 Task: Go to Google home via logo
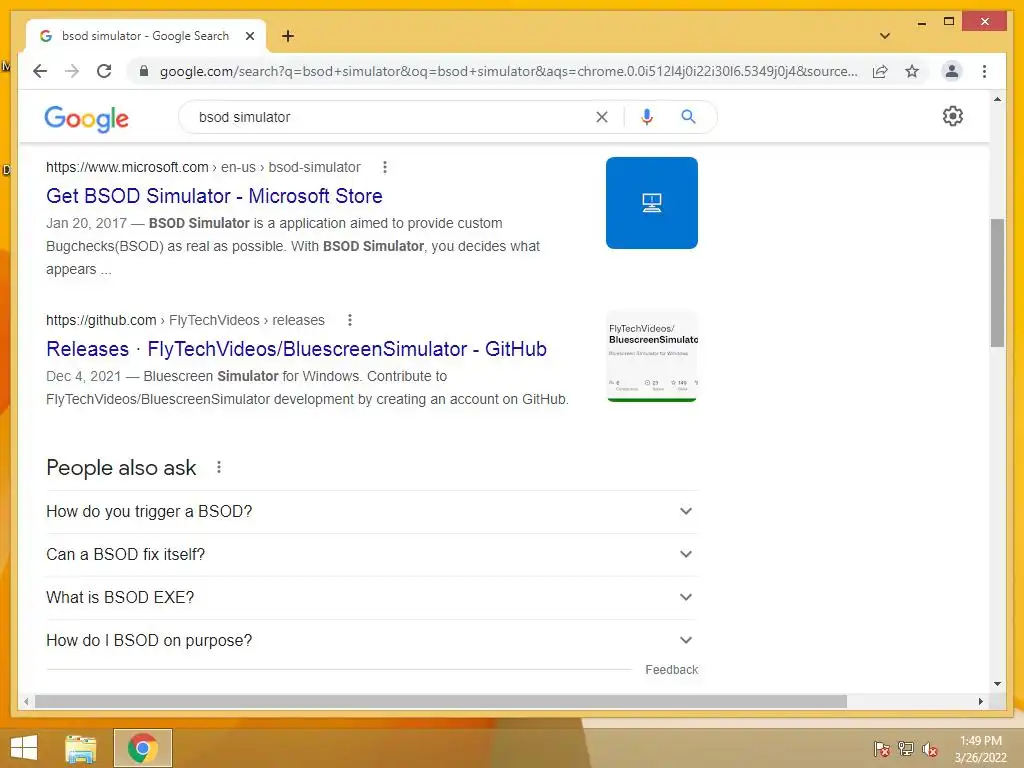[86, 118]
